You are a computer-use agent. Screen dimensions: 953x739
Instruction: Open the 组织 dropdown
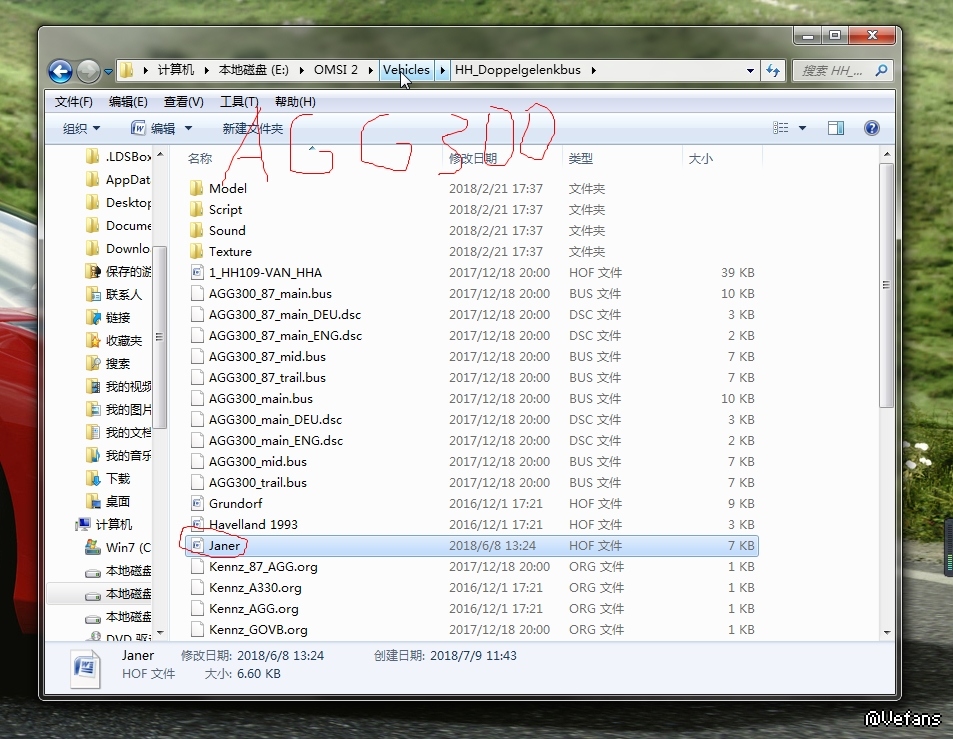click(x=81, y=128)
